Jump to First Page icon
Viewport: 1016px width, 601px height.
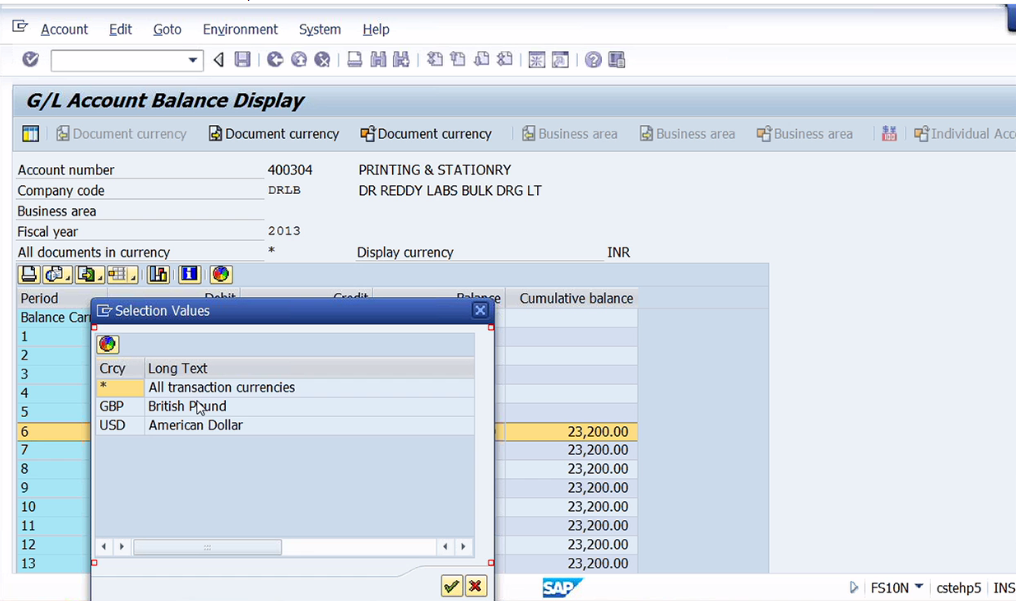435,60
